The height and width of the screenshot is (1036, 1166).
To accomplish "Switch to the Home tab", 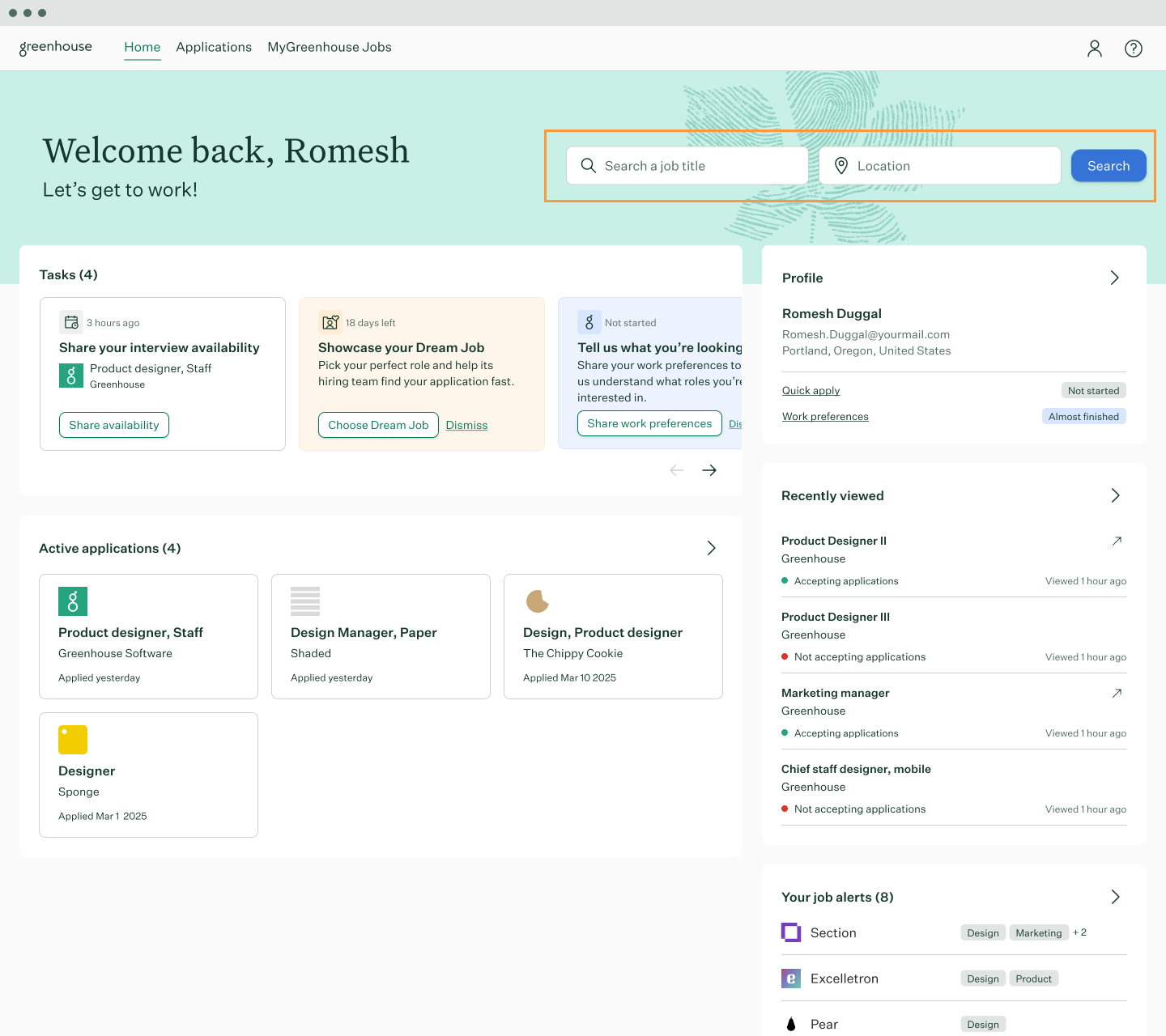I will coord(143,47).
